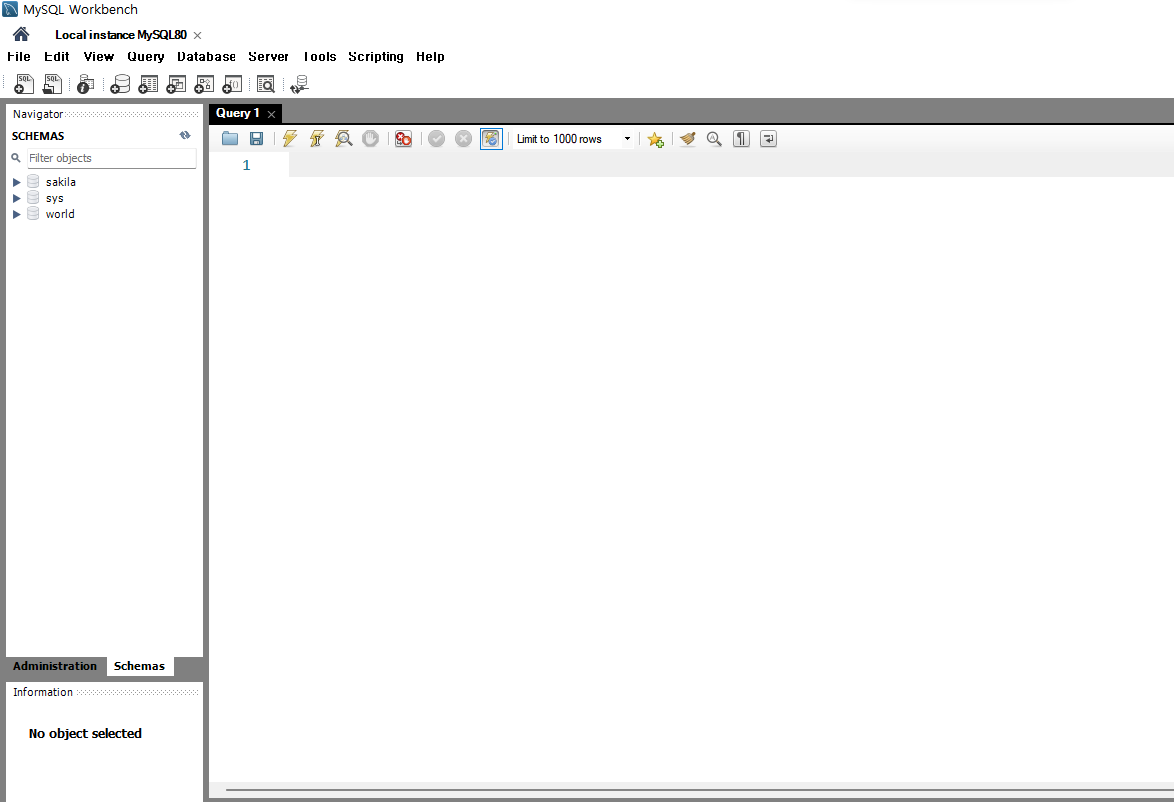Open the View menu
1174x802 pixels.
click(x=98, y=56)
